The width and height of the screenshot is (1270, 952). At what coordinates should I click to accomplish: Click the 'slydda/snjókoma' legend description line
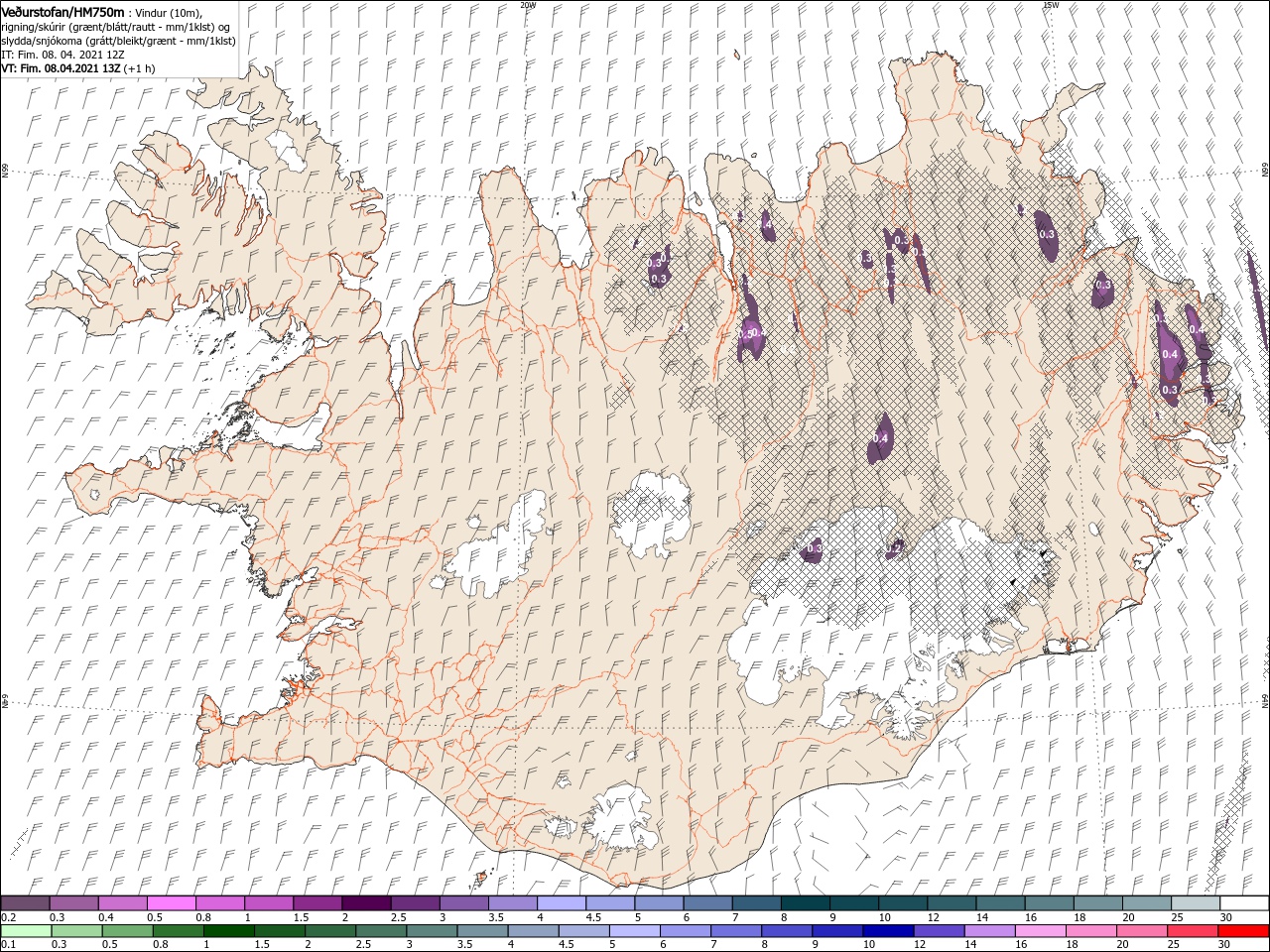[x=118, y=41]
